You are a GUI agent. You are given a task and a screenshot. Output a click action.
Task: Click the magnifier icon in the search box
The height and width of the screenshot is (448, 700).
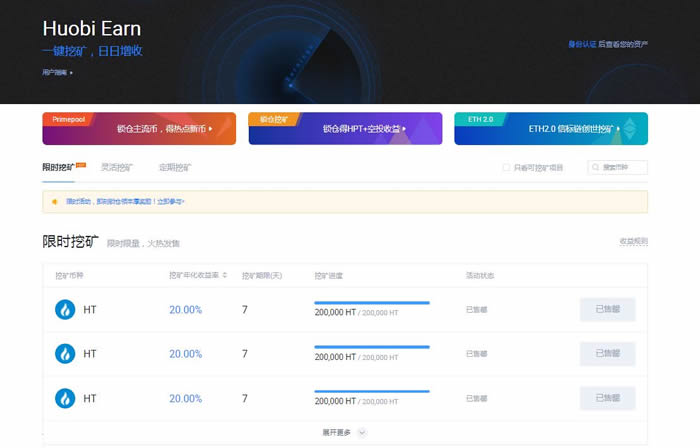pyautogui.click(x=596, y=168)
